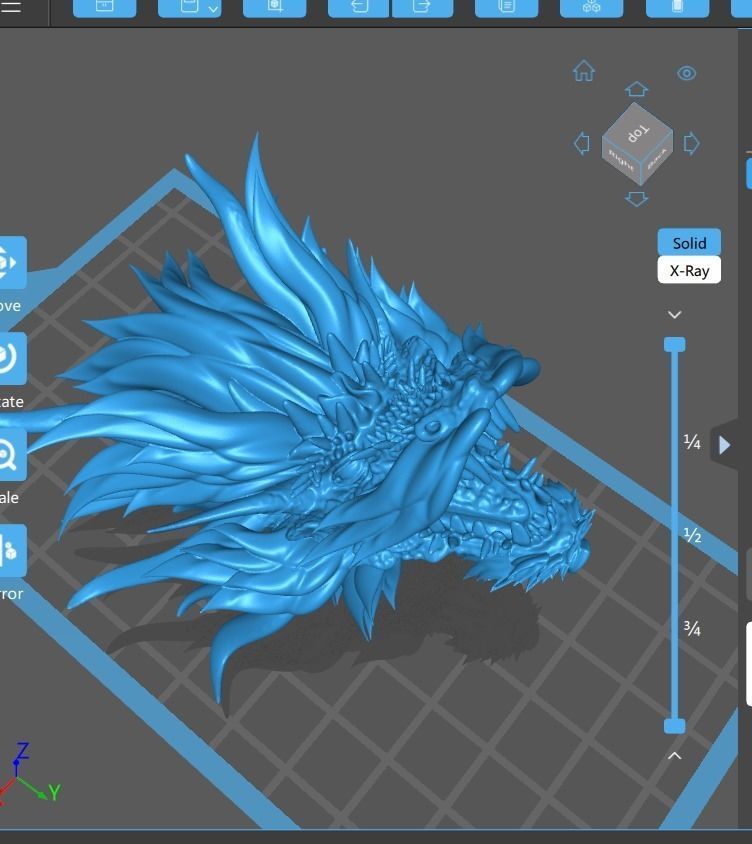Click the Open file toolbar button
The width and height of the screenshot is (752, 844).
click(104, 7)
